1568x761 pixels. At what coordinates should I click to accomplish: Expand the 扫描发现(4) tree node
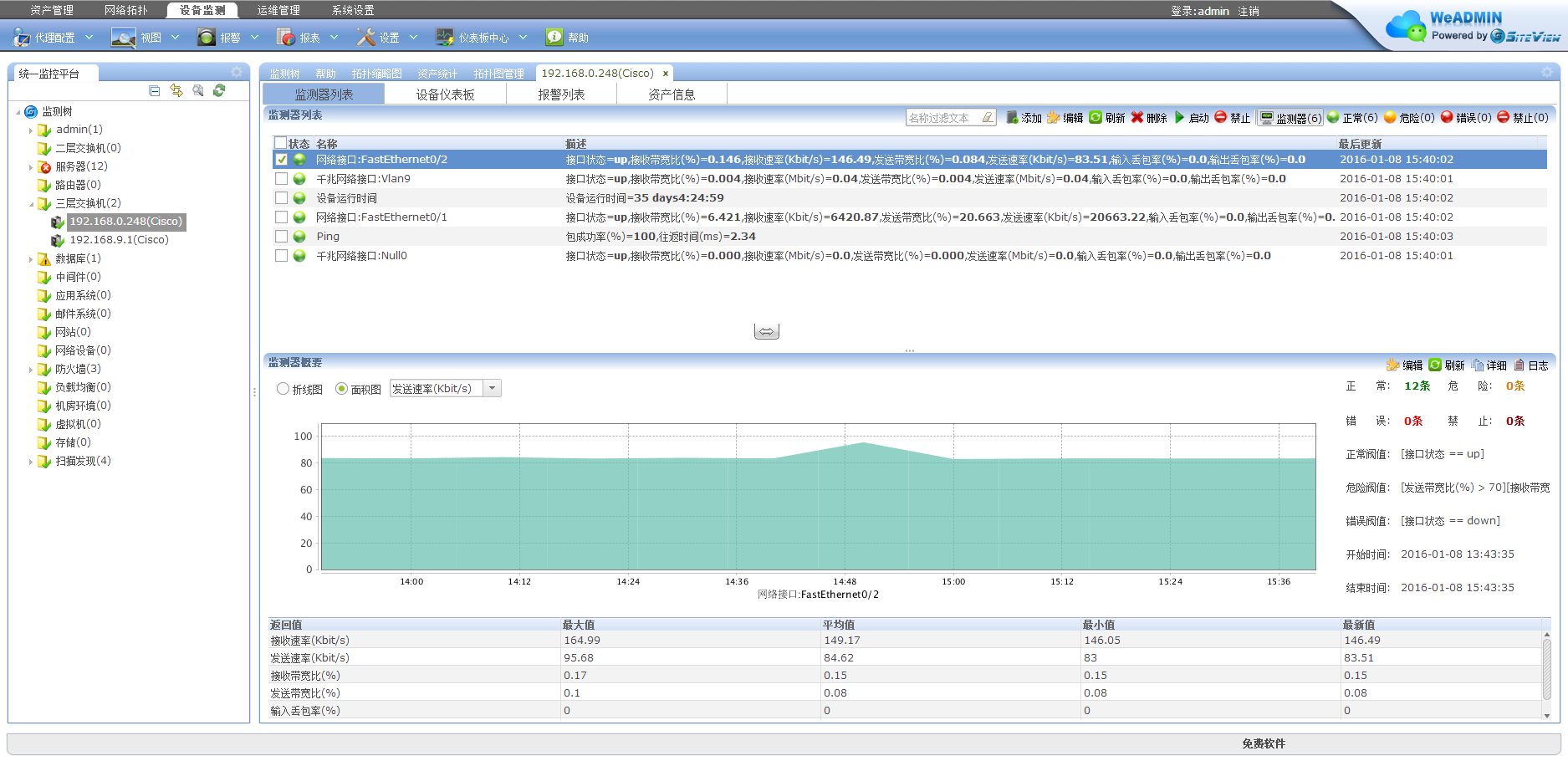[31, 461]
